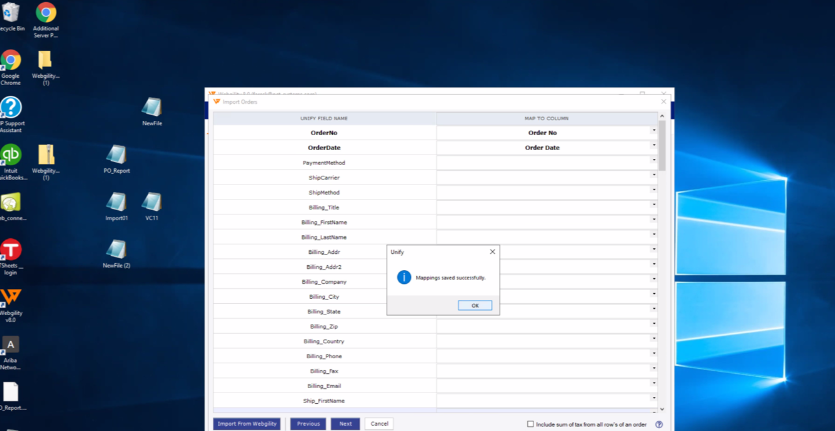Launch the Google Chrome desktop shortcut

pyautogui.click(x=11, y=60)
